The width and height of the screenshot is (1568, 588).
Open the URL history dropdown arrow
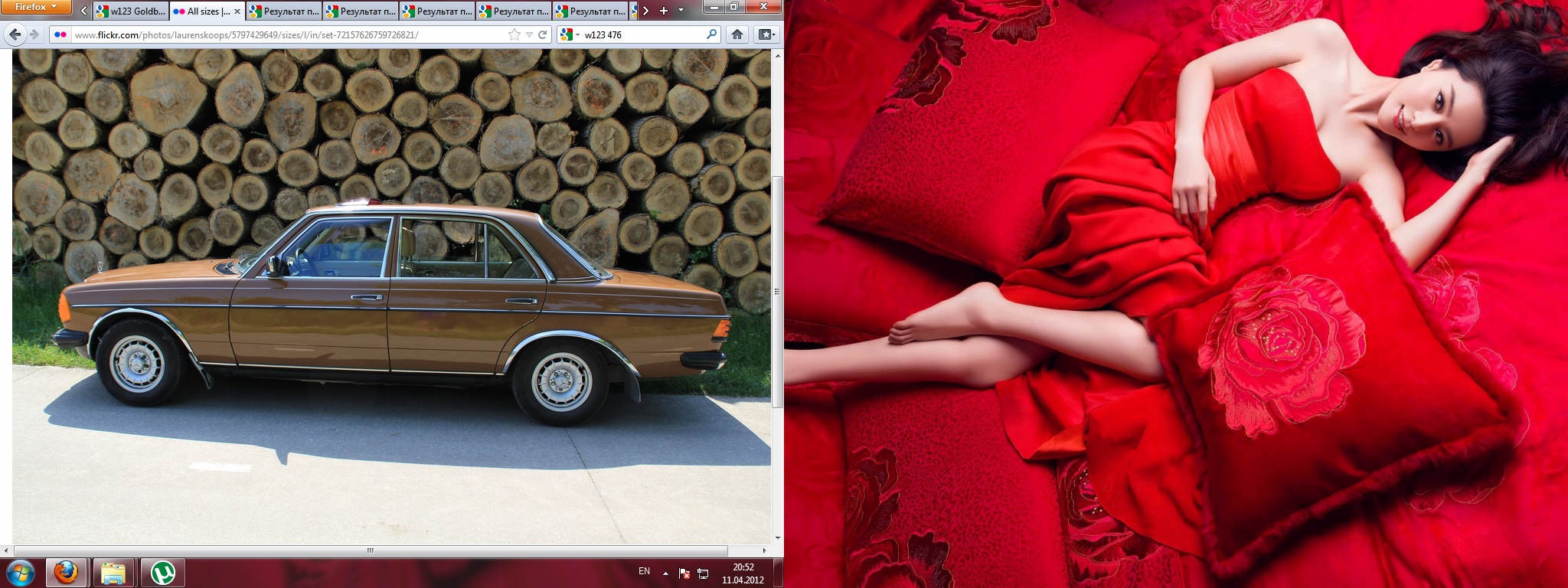click(x=529, y=34)
